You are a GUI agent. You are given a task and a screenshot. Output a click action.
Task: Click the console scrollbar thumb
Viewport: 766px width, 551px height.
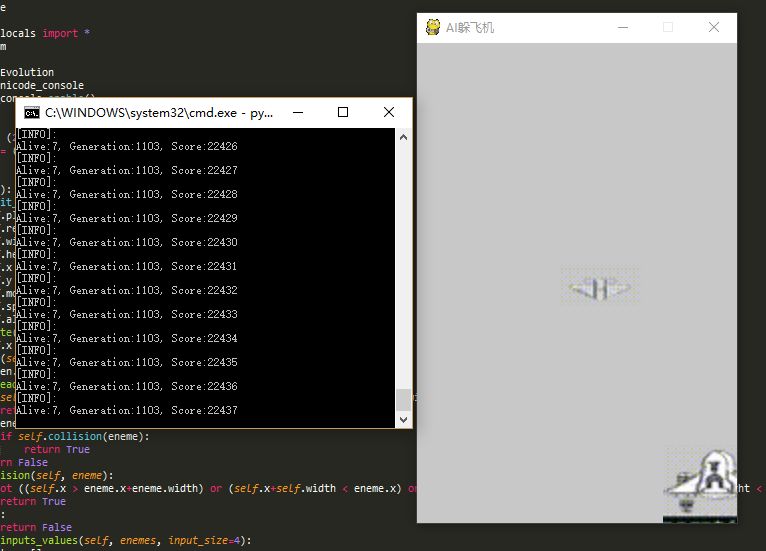(x=404, y=400)
